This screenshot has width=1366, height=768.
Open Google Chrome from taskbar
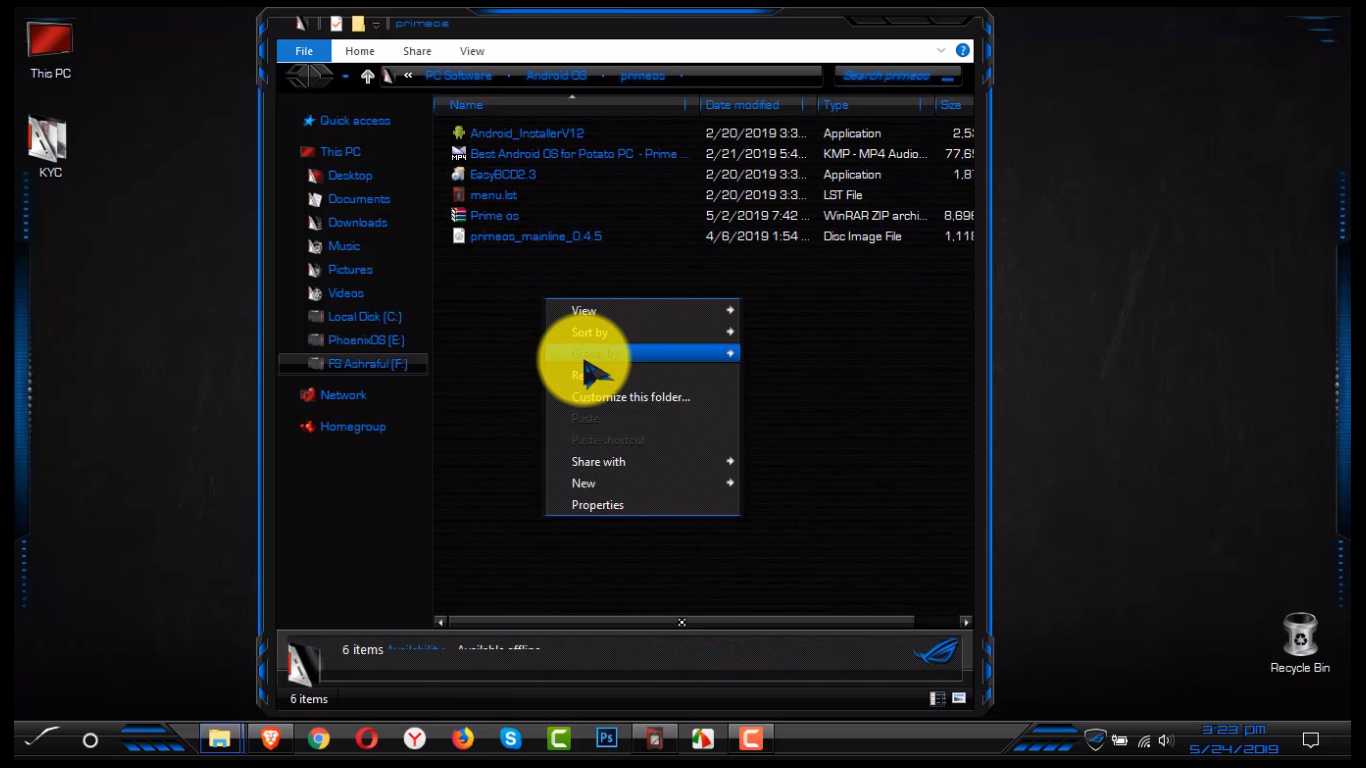318,739
